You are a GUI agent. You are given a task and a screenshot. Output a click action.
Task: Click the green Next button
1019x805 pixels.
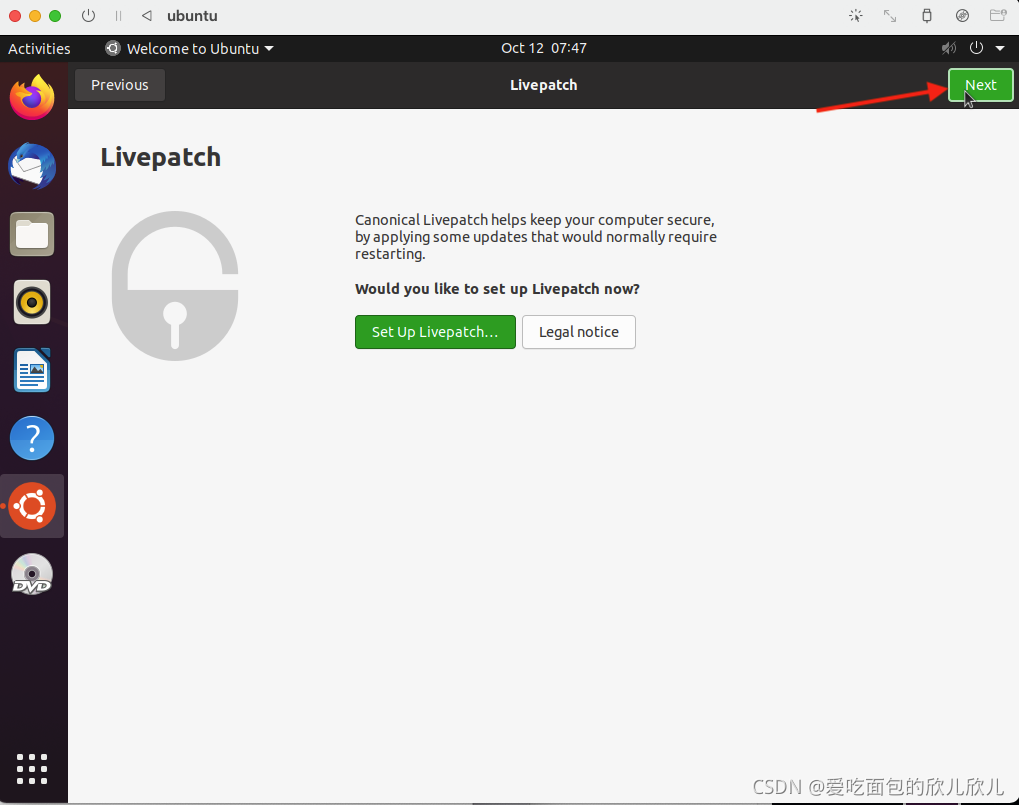(x=980, y=85)
